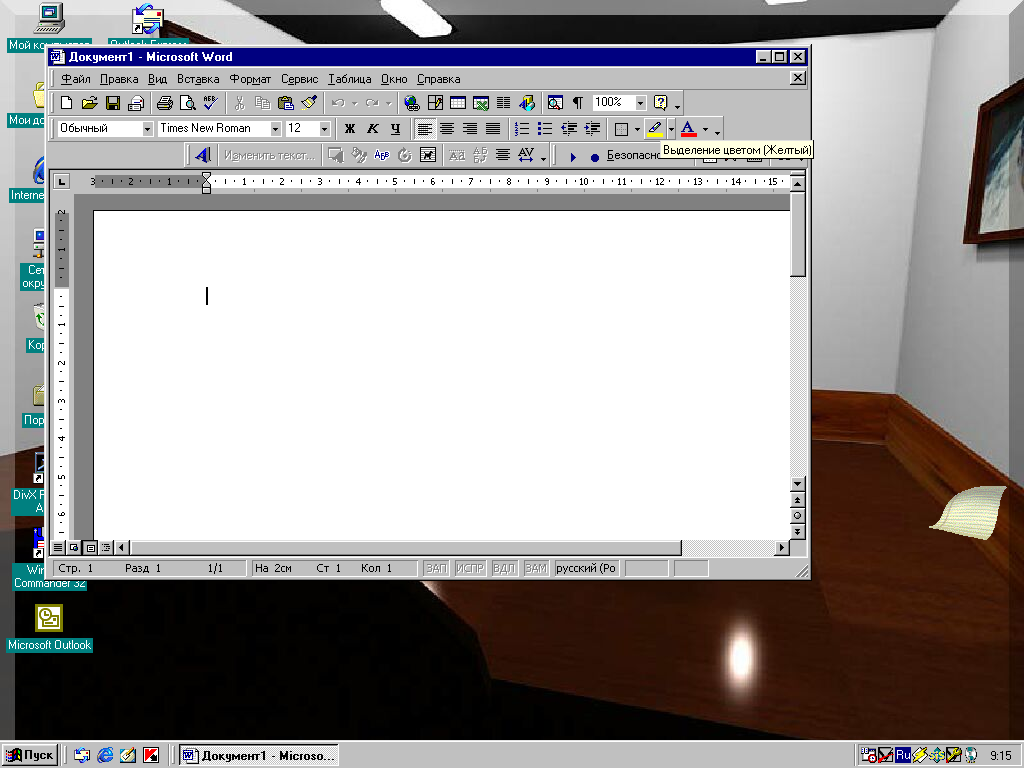Open the Справка menu
The image size is (1024, 768).
(439, 79)
